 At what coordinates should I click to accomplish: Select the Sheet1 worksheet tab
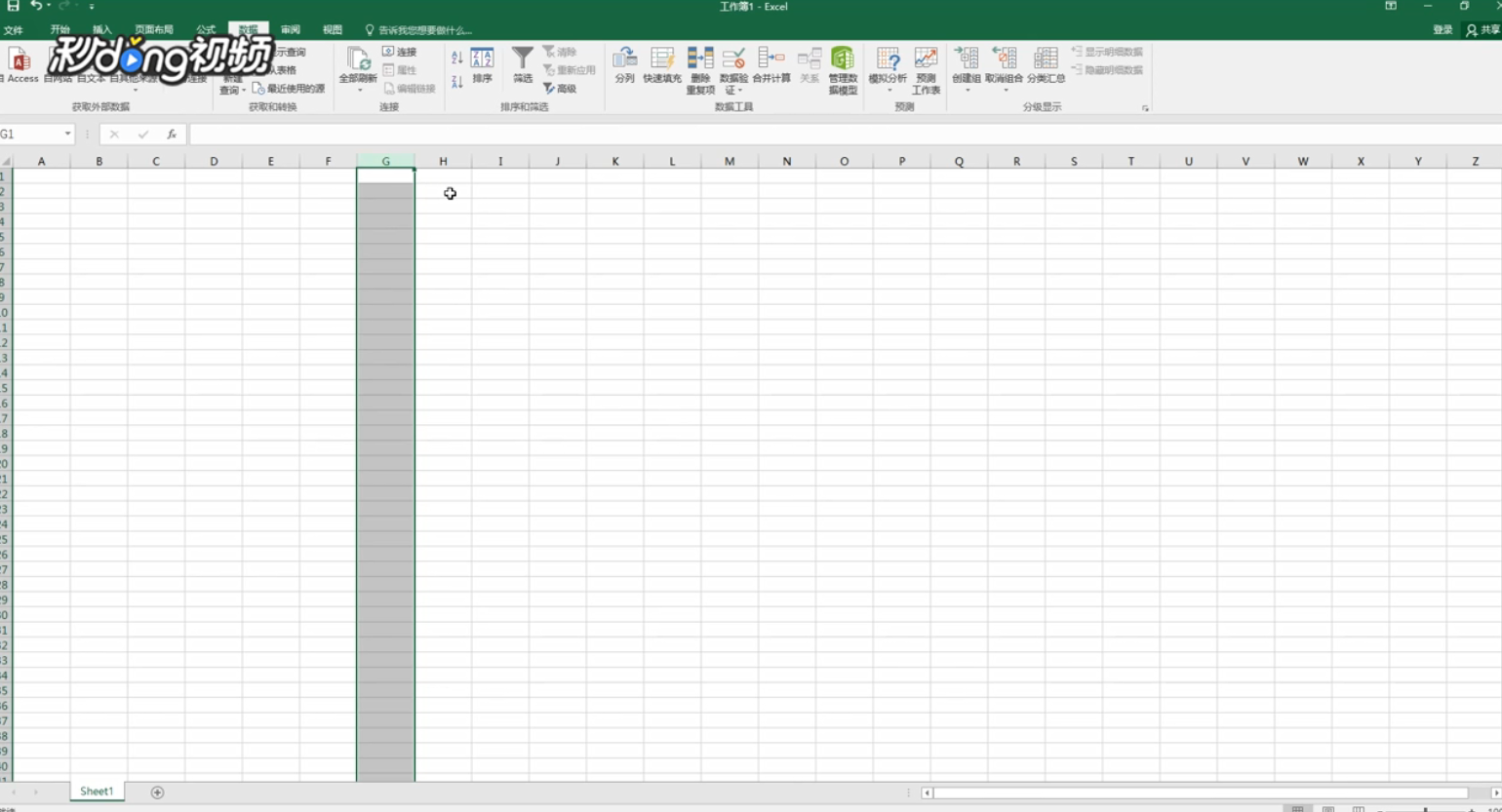coord(97,792)
